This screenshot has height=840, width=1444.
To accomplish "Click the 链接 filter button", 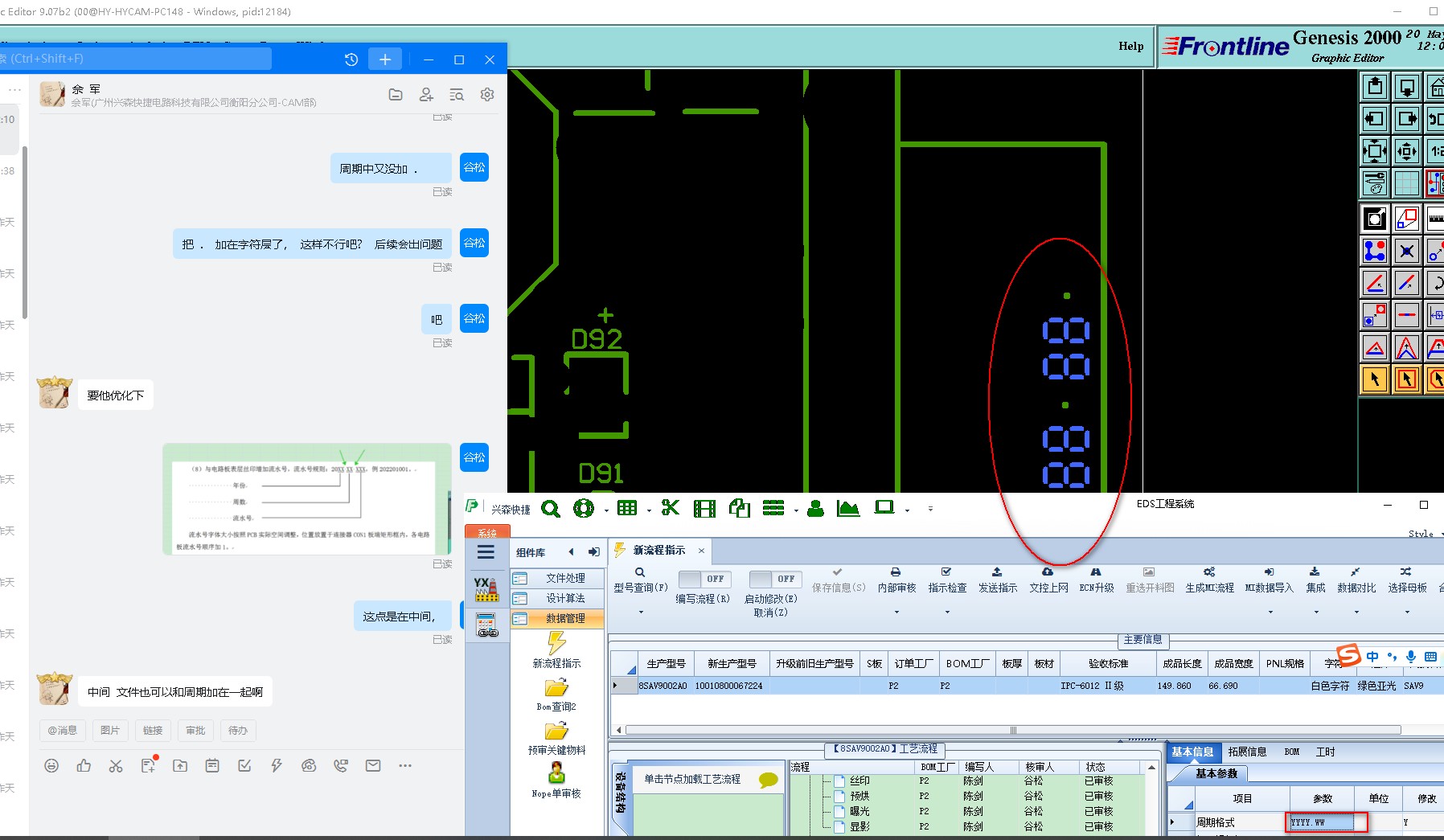I will [x=153, y=731].
